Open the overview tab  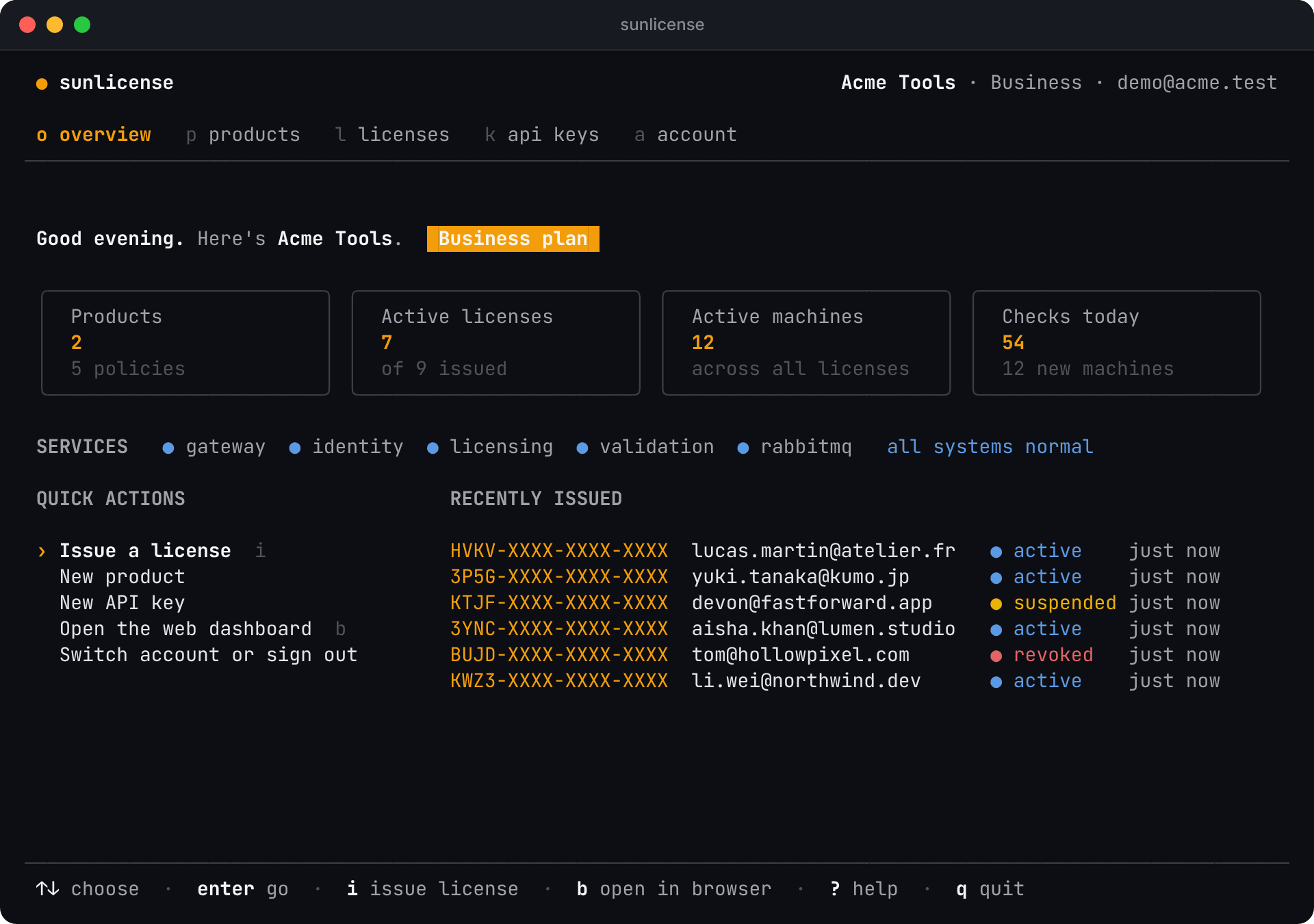pyautogui.click(x=94, y=135)
